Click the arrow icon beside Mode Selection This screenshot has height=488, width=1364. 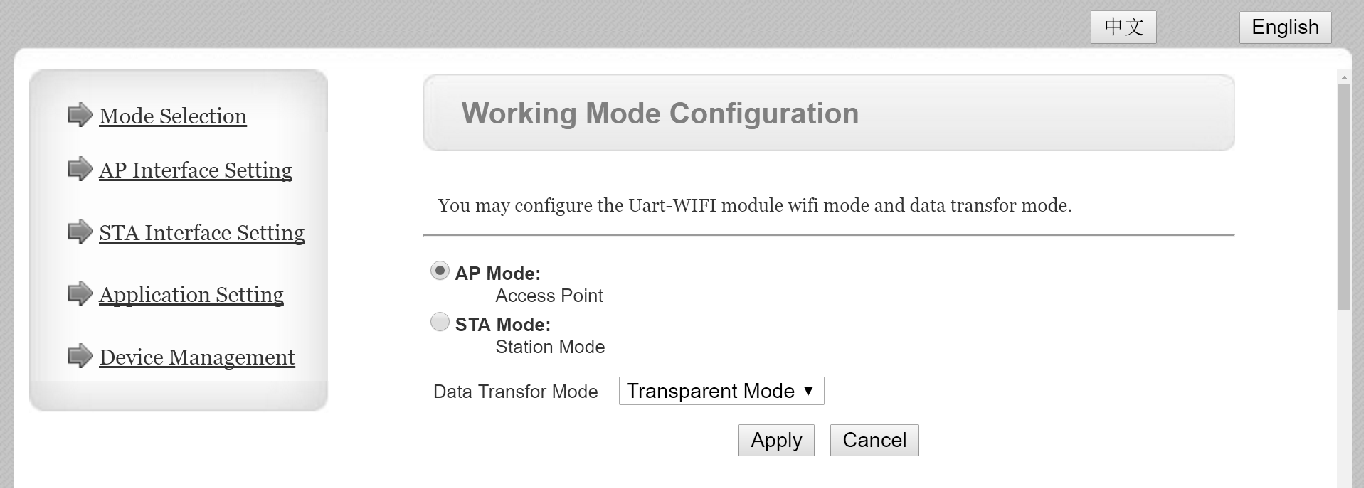pos(80,115)
